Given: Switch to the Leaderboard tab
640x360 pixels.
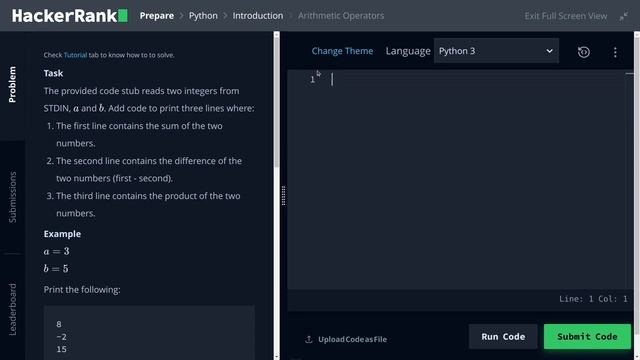Looking at the screenshot, I should pyautogui.click(x=12, y=309).
